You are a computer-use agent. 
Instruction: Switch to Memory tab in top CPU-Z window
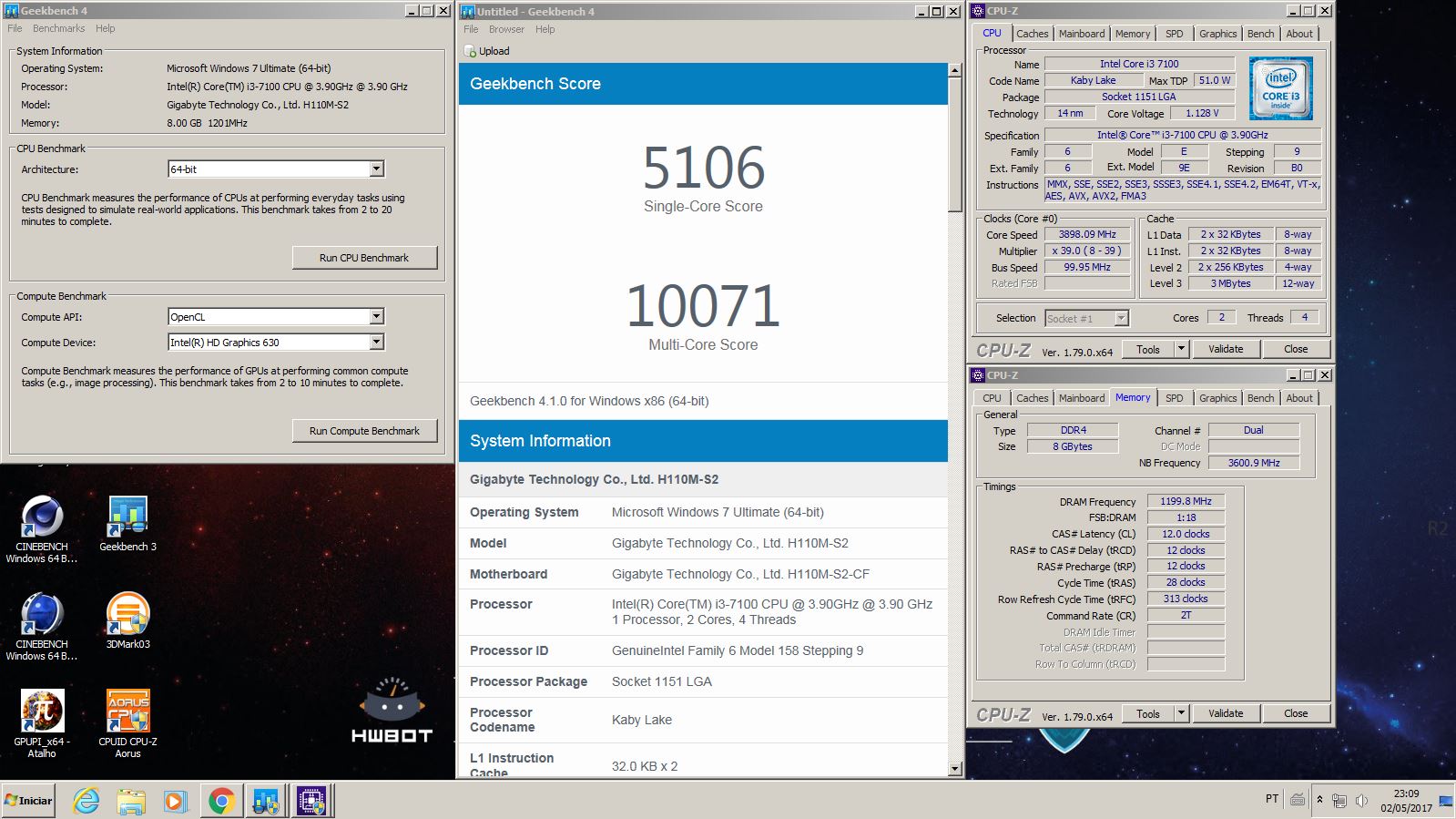pos(1133,34)
